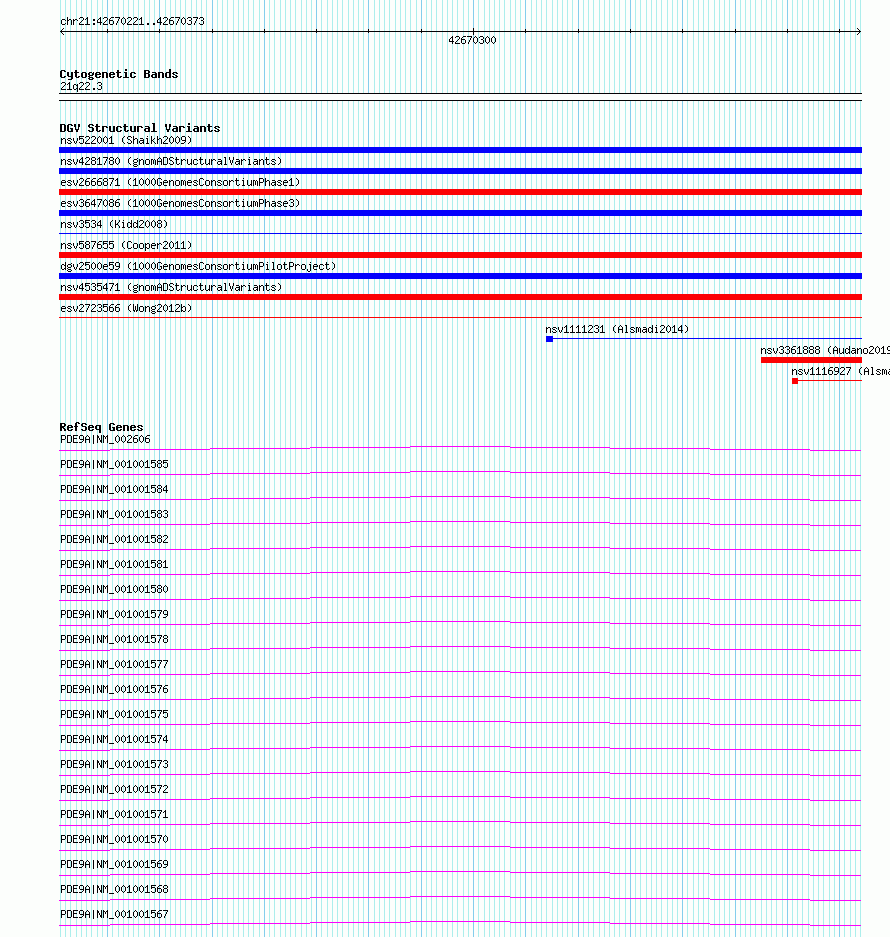Open transcript PDE9A|NM_001001583
Viewport: 890px width, 937px height.
(114, 515)
